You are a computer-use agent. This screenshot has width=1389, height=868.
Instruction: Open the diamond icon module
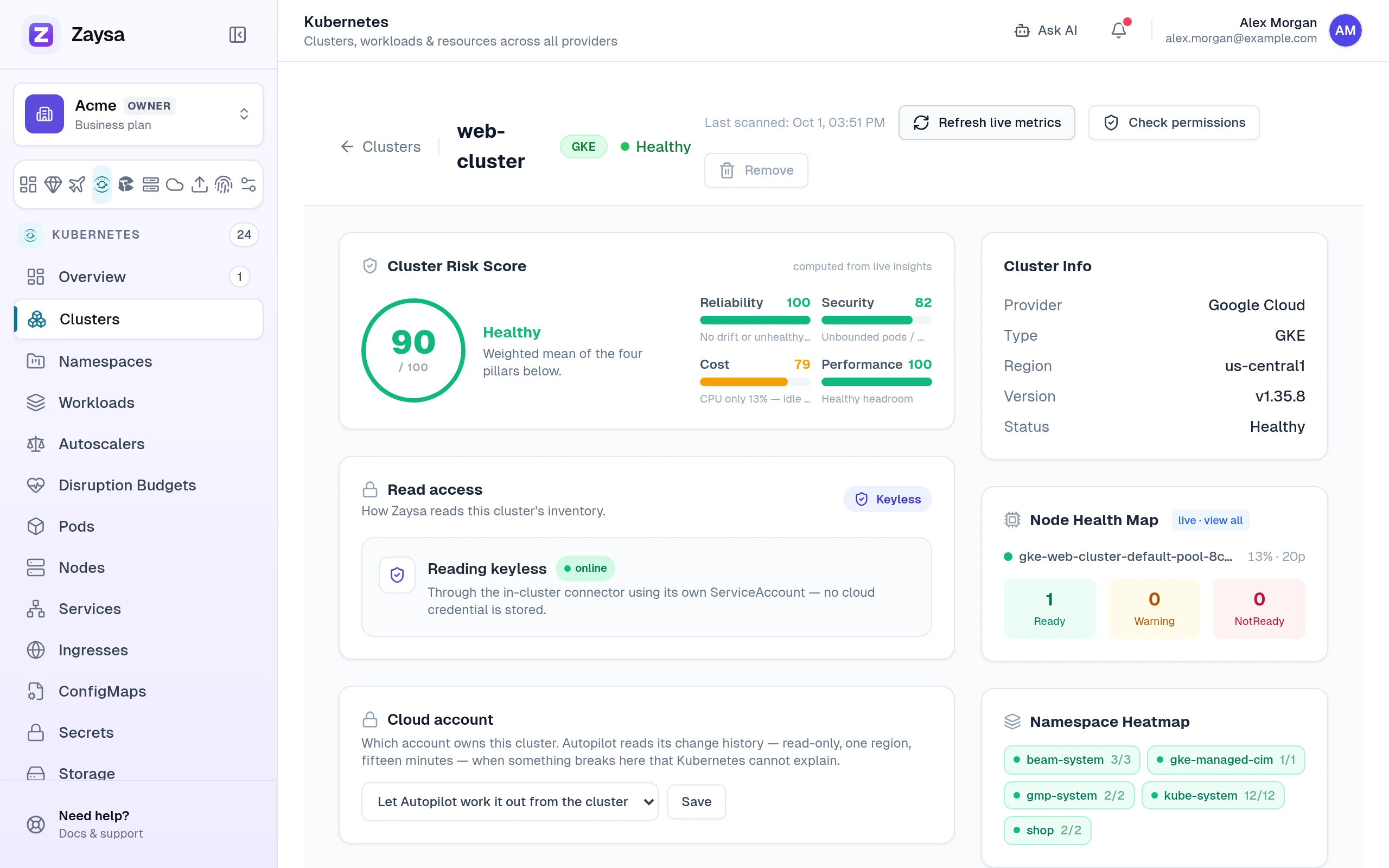(x=53, y=184)
